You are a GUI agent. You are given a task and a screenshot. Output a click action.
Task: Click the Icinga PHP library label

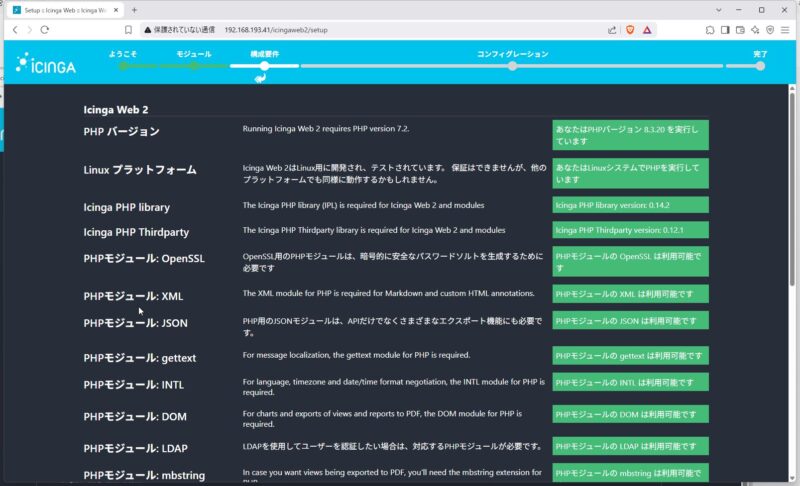(127, 208)
